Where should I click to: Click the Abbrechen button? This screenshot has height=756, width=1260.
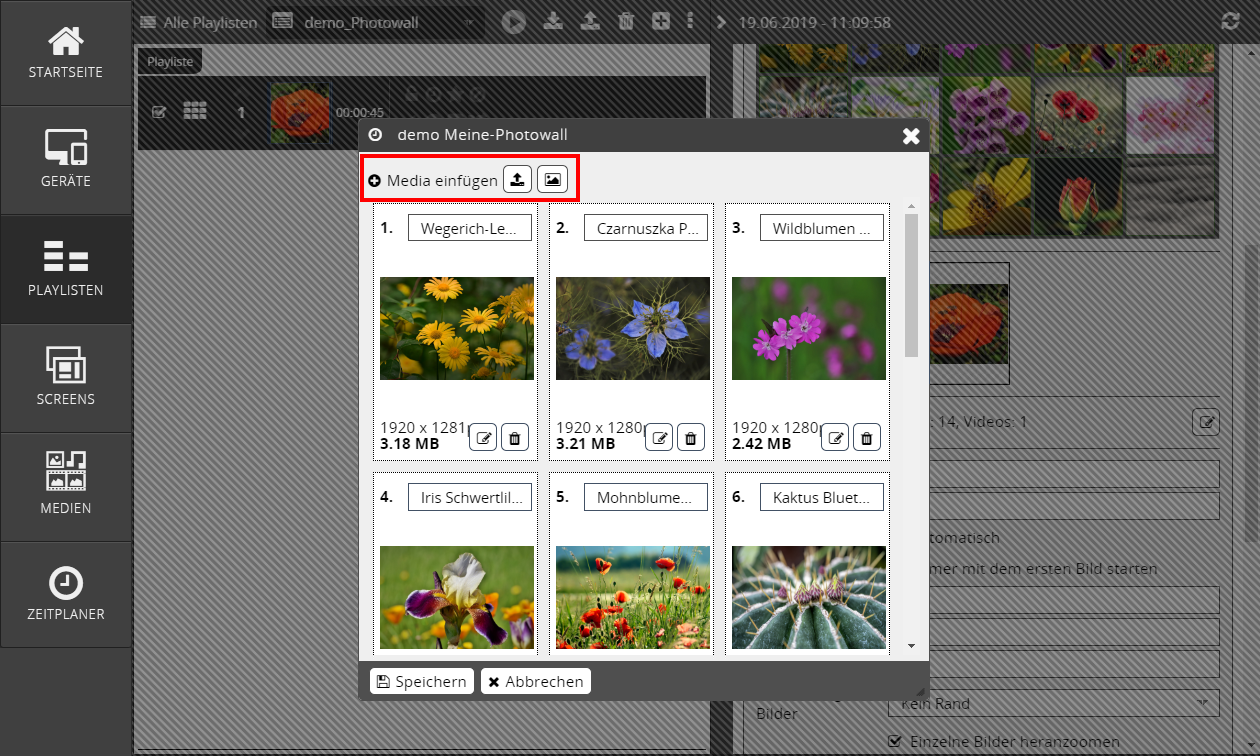pos(535,681)
